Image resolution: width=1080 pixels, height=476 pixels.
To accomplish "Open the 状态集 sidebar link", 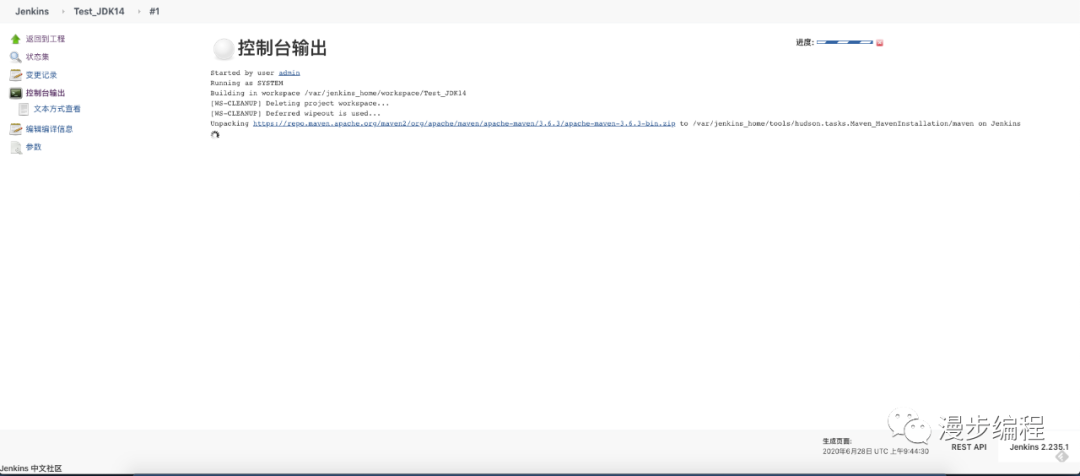I will click(37, 57).
